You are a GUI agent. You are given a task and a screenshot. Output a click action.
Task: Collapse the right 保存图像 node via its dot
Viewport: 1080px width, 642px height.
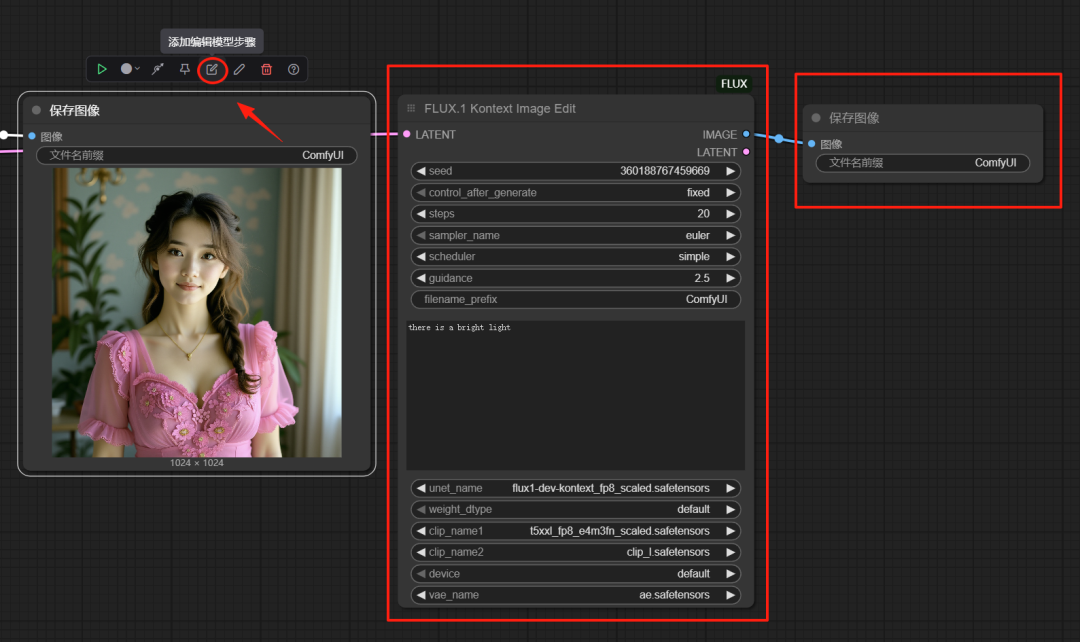[816, 118]
